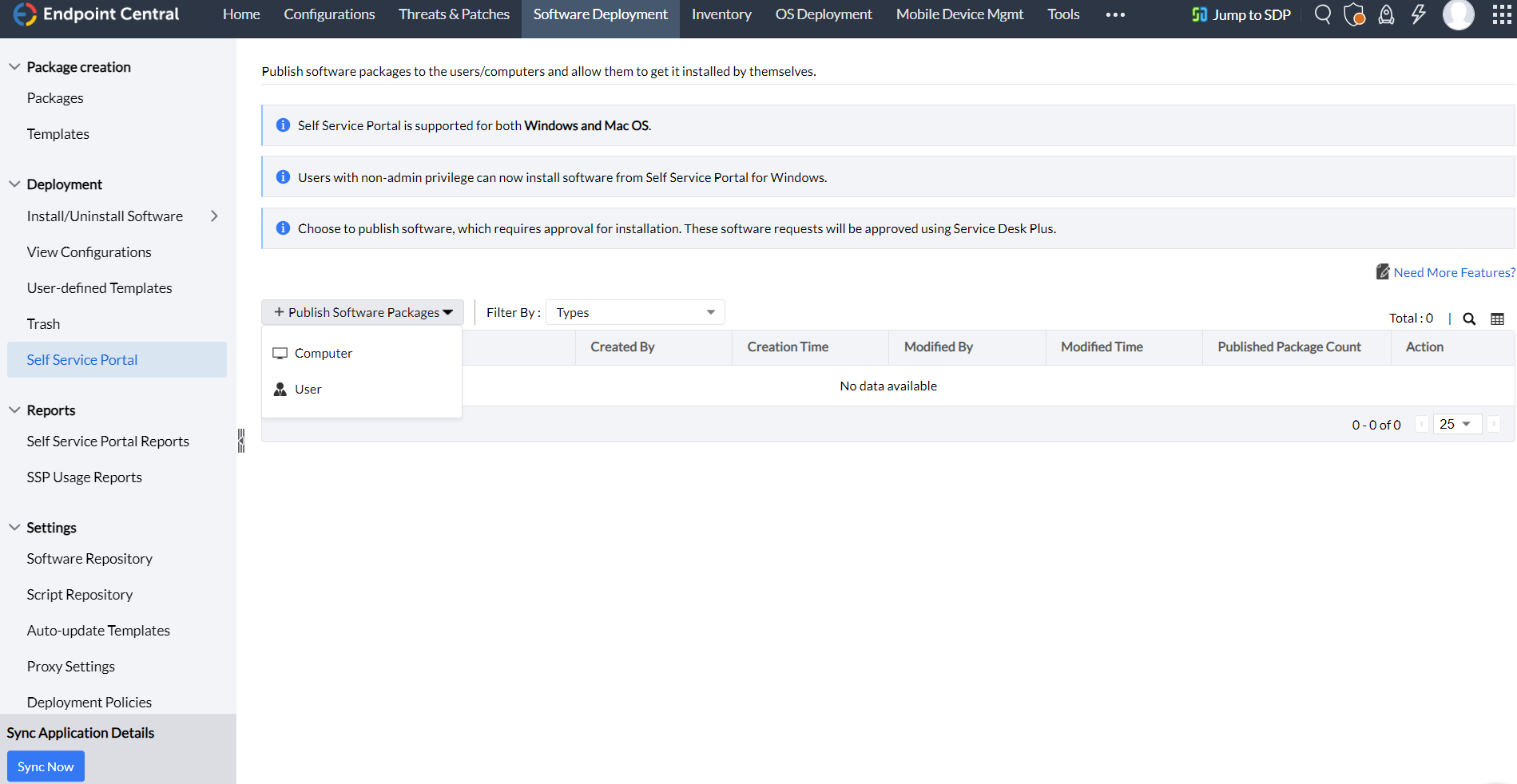Screen dimensions: 1517x784
Task: Open the apps grid launcher icon
Action: click(x=1502, y=14)
